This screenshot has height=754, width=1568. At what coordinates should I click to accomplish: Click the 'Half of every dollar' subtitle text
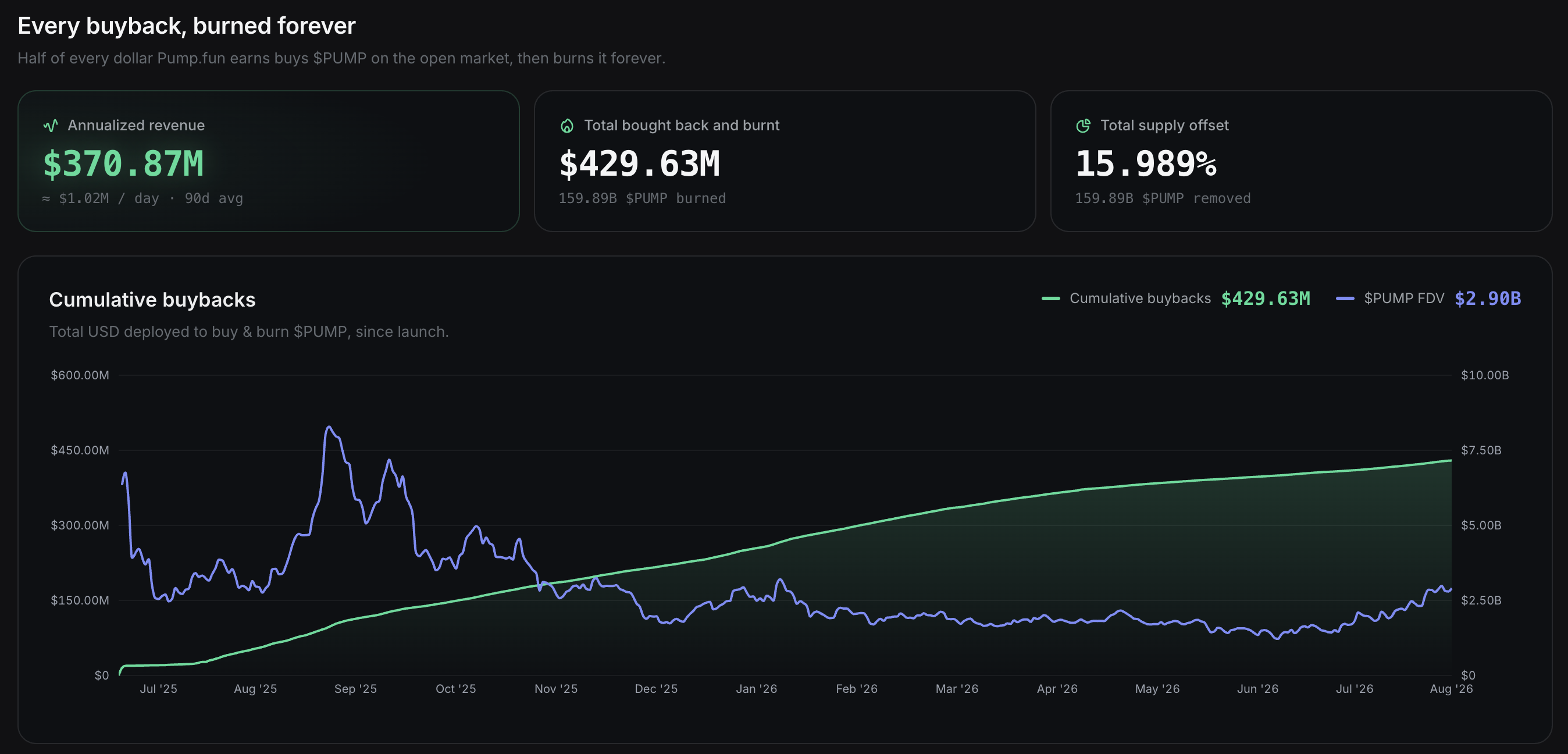pyautogui.click(x=341, y=58)
